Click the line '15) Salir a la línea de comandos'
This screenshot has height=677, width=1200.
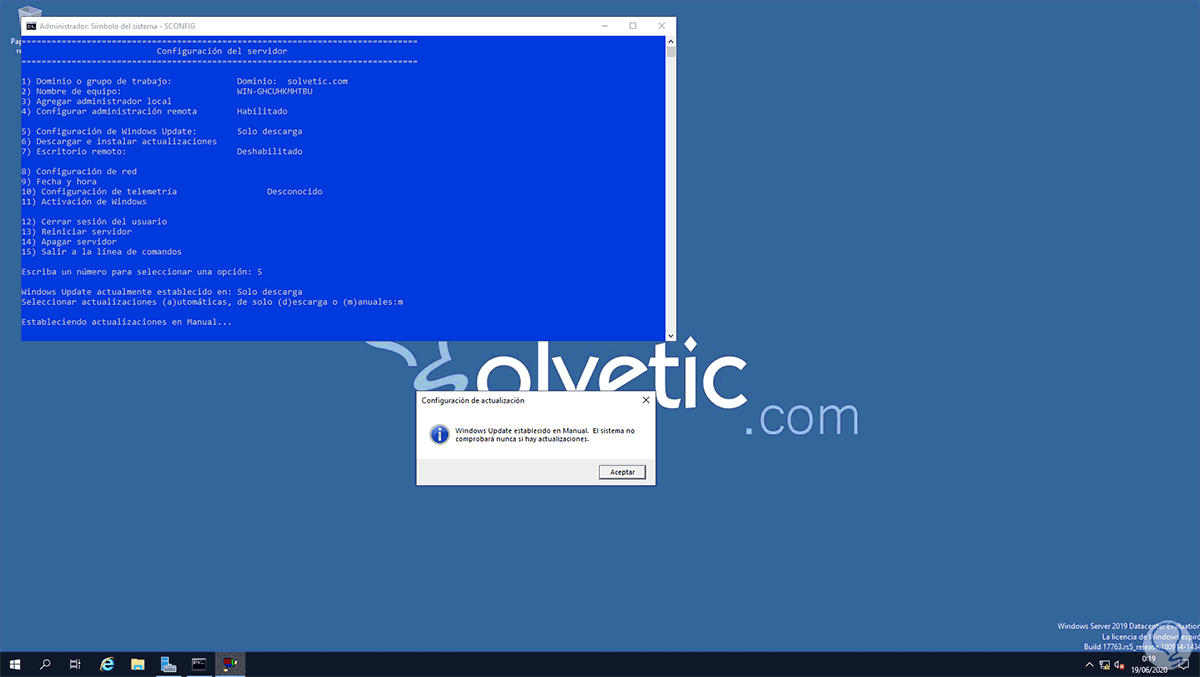click(102, 251)
